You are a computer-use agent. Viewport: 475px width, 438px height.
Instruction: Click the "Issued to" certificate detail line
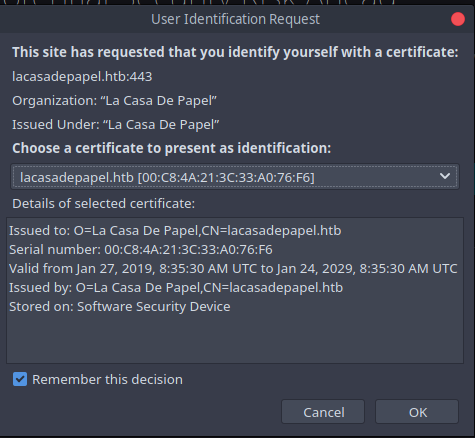pyautogui.click(x=175, y=231)
